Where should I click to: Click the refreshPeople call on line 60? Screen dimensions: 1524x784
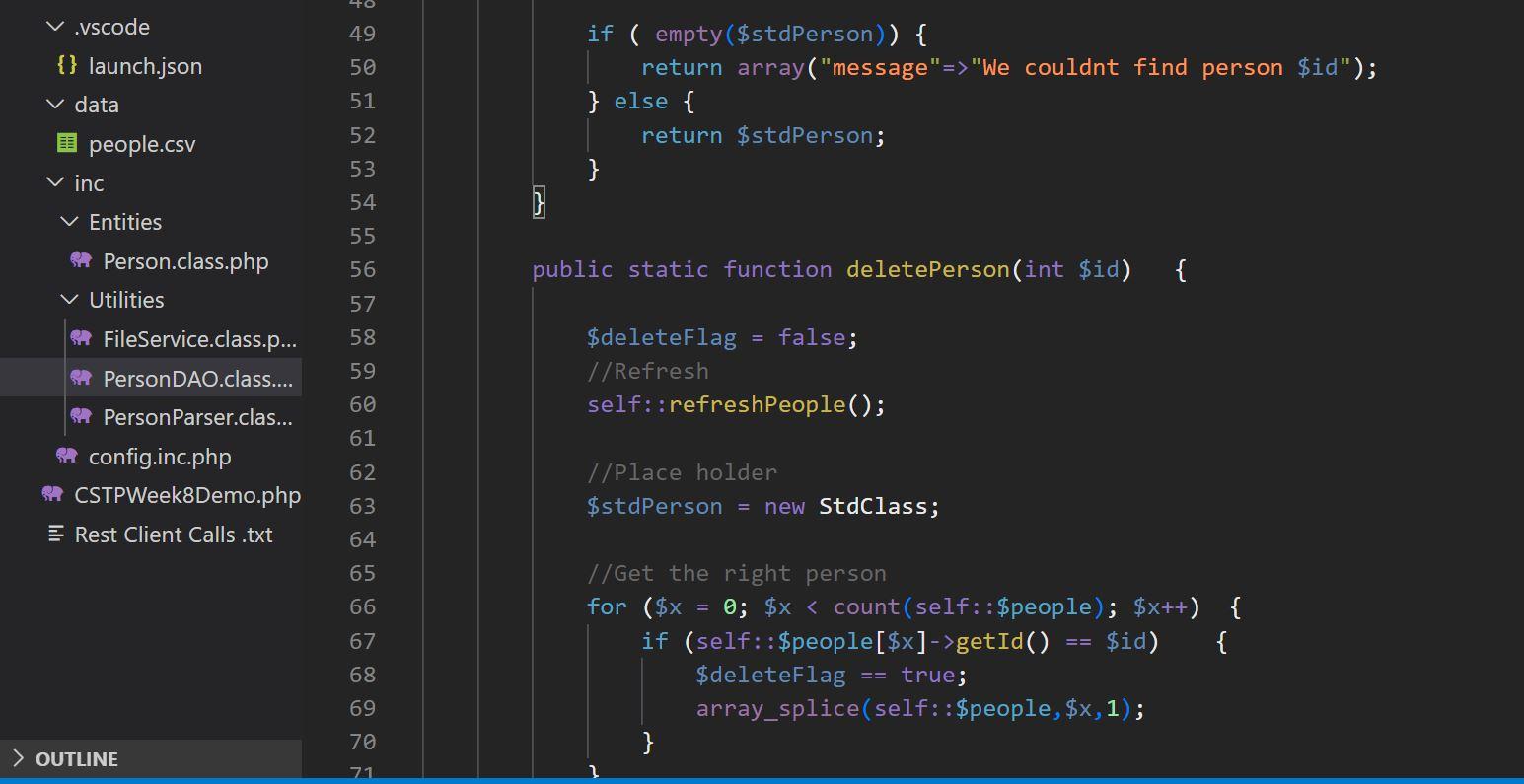coord(758,404)
